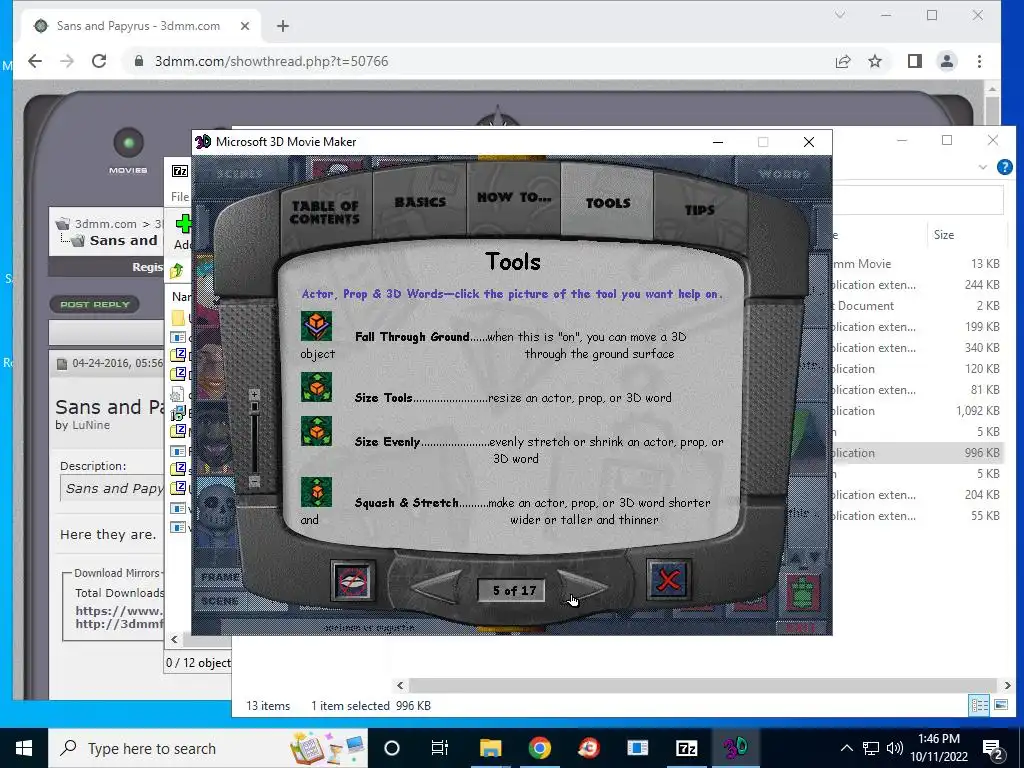Click the Fall Through Ground tool icon

316,326
